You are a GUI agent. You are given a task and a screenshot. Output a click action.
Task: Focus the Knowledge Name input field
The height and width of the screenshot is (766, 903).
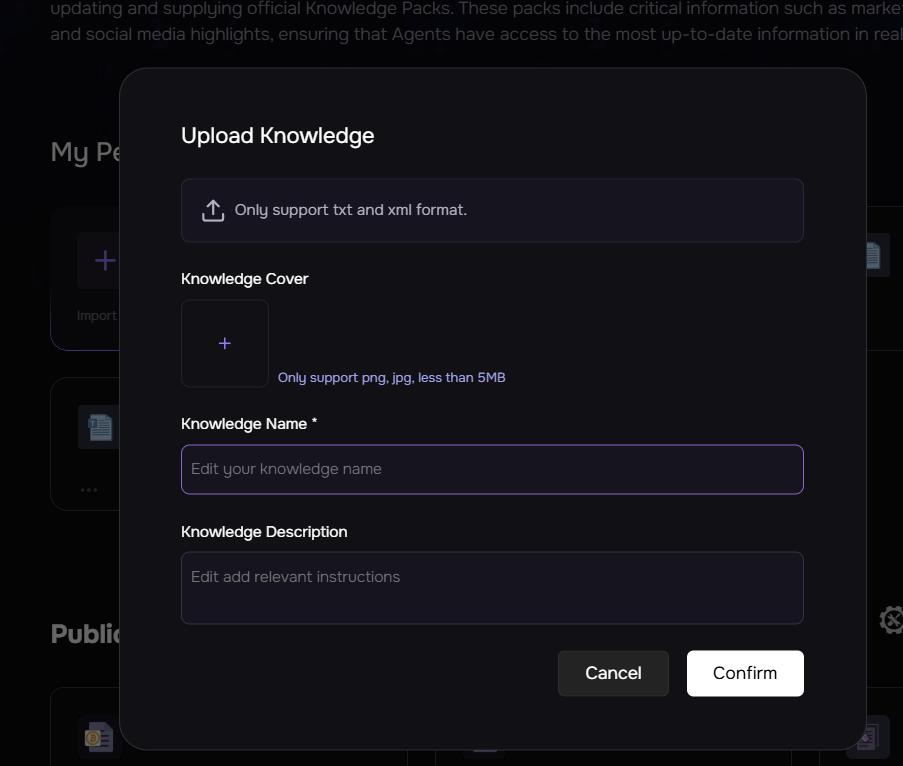[x=492, y=469]
